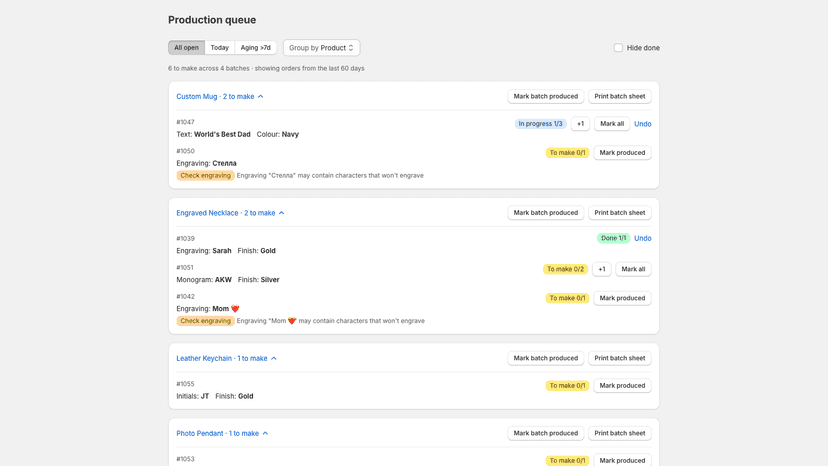Switch to the Today filter tab

coord(220,48)
